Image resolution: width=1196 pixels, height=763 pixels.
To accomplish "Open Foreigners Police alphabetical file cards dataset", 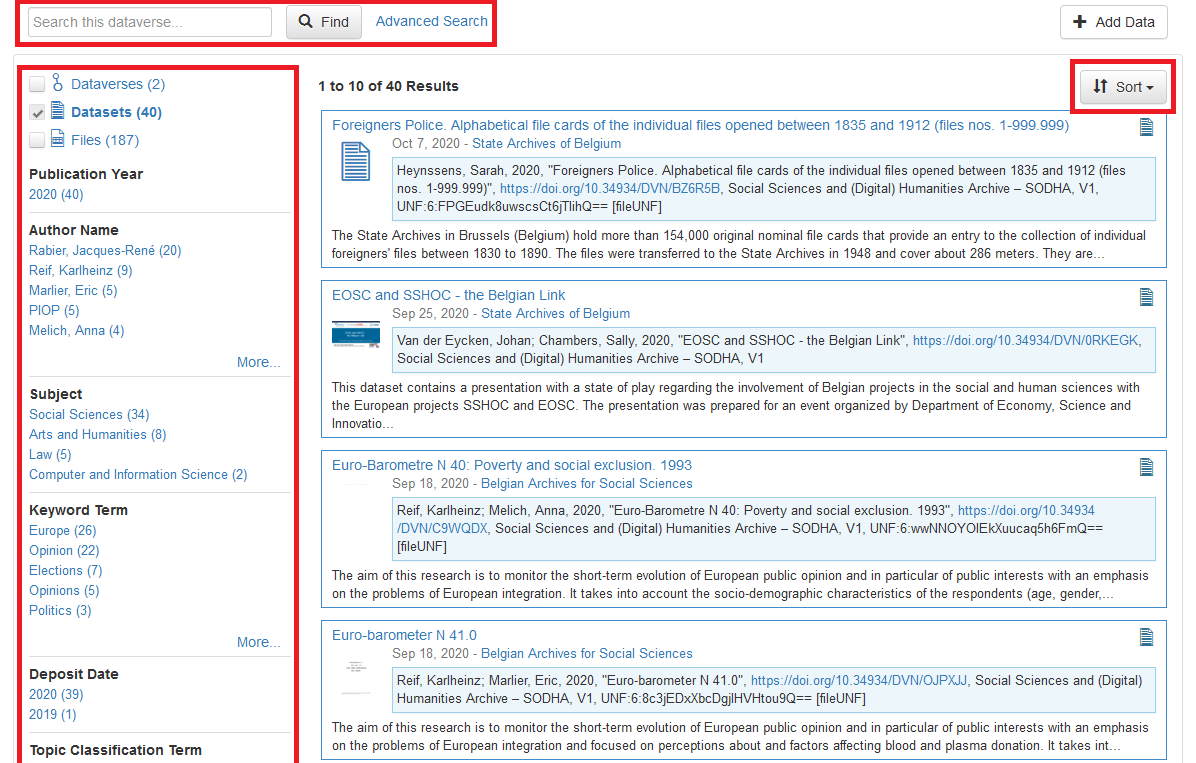I will click(x=700, y=125).
